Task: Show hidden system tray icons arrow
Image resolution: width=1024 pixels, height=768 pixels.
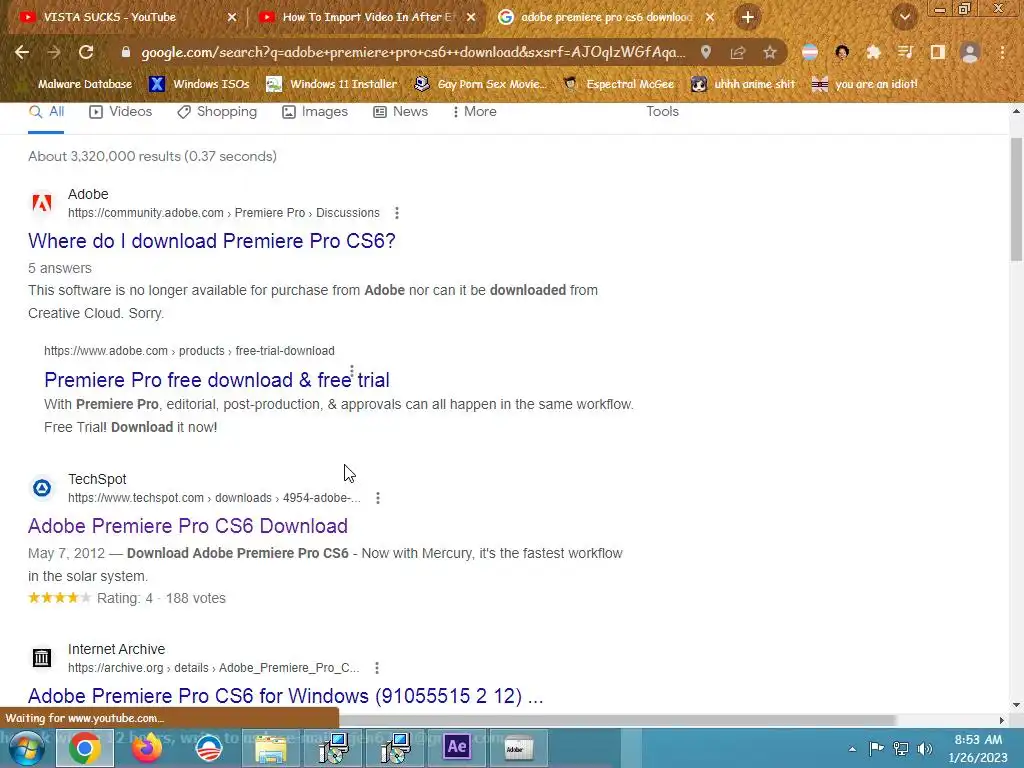Action: tap(852, 749)
